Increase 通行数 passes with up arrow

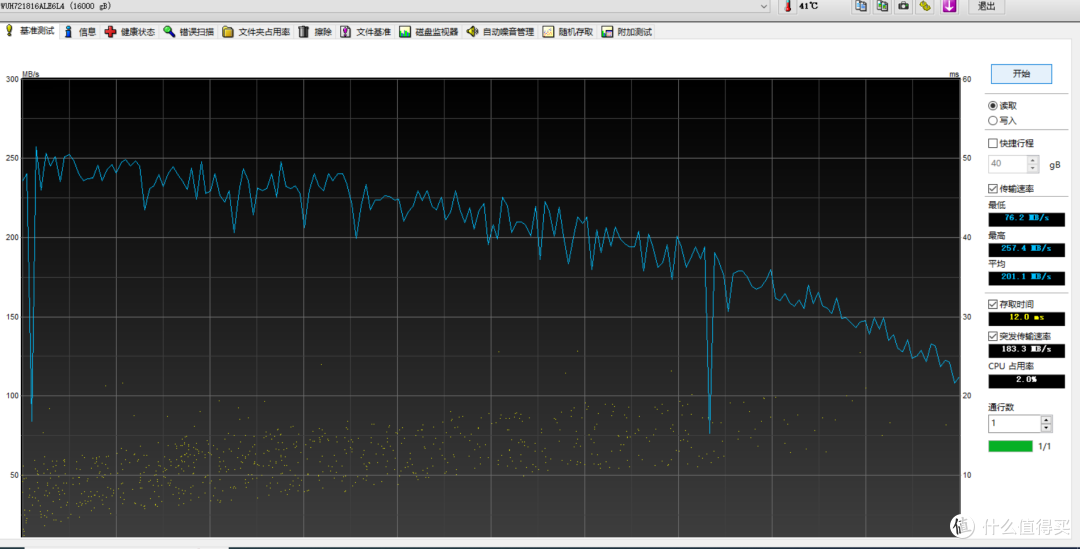point(1046,419)
